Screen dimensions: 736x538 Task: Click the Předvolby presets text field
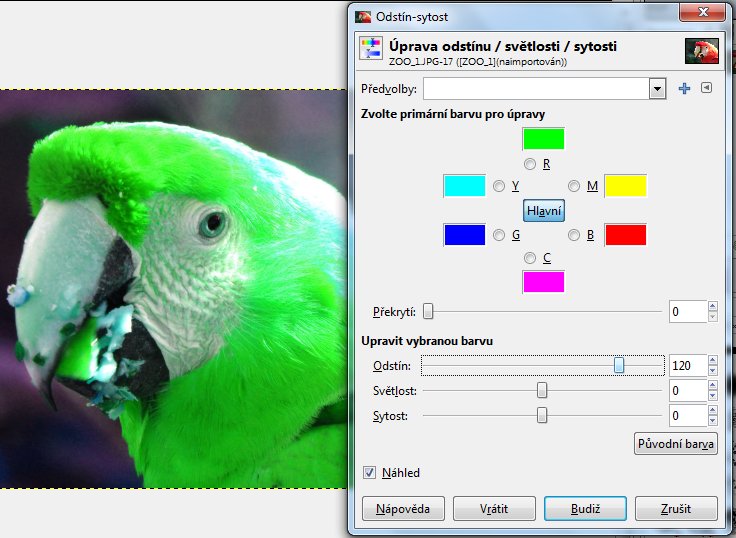536,88
